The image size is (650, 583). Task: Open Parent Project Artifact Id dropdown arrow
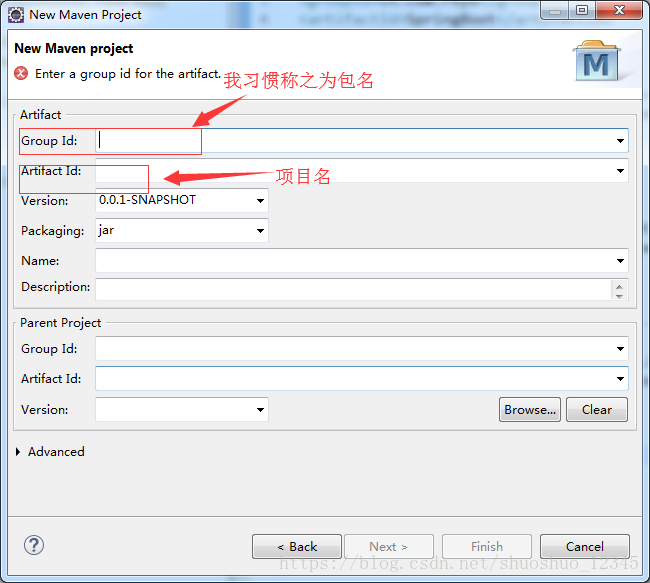pos(620,379)
